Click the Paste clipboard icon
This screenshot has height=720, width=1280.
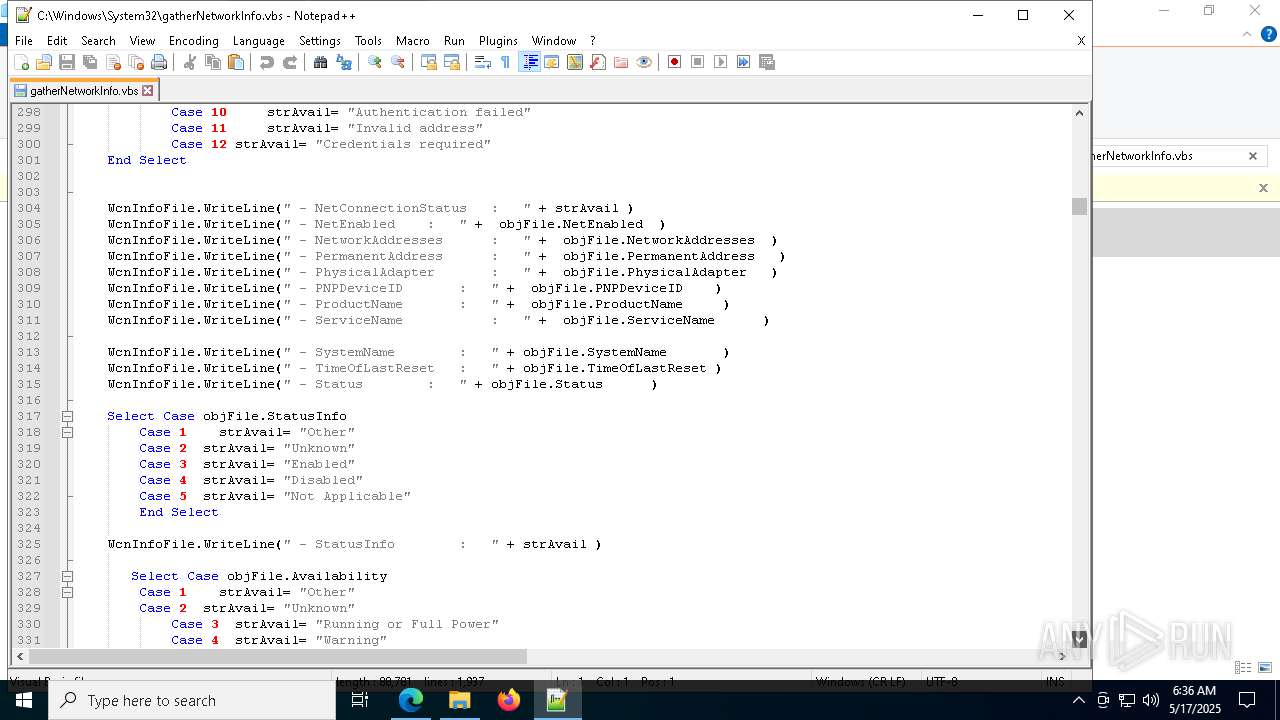(x=236, y=62)
